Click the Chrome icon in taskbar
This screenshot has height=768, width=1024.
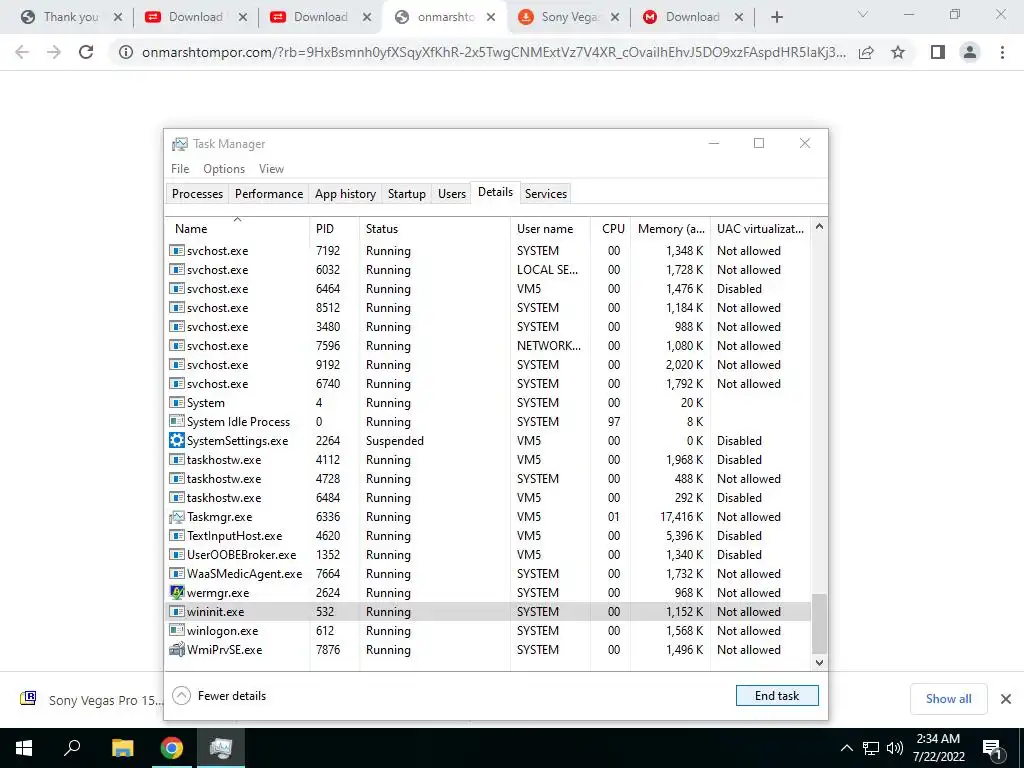[x=172, y=748]
